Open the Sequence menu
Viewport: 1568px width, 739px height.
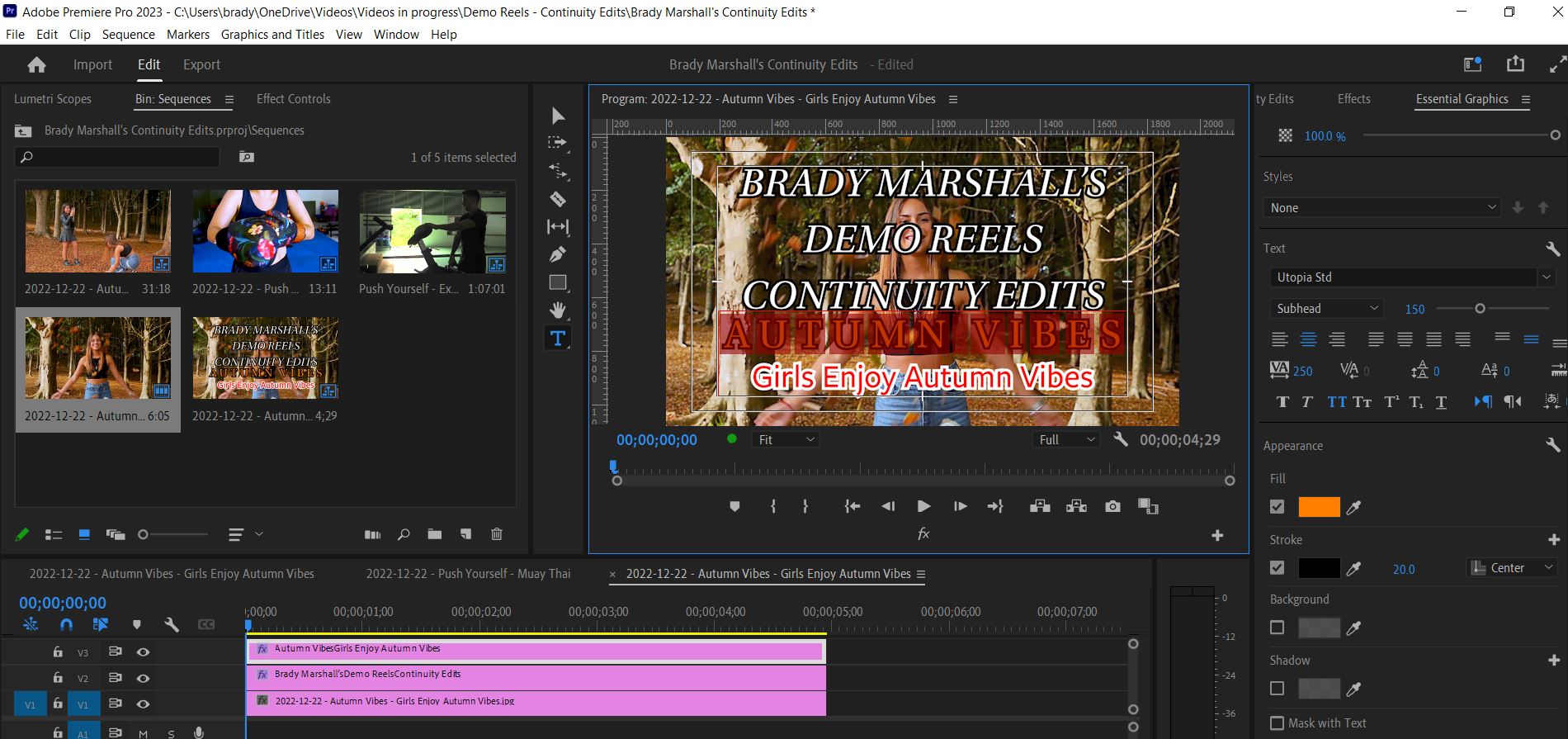click(x=128, y=35)
